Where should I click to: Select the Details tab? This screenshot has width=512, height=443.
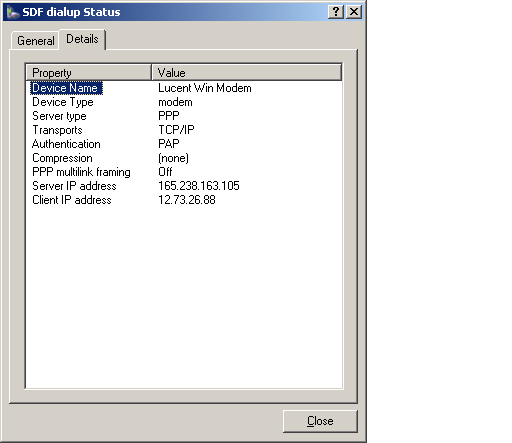click(82, 39)
